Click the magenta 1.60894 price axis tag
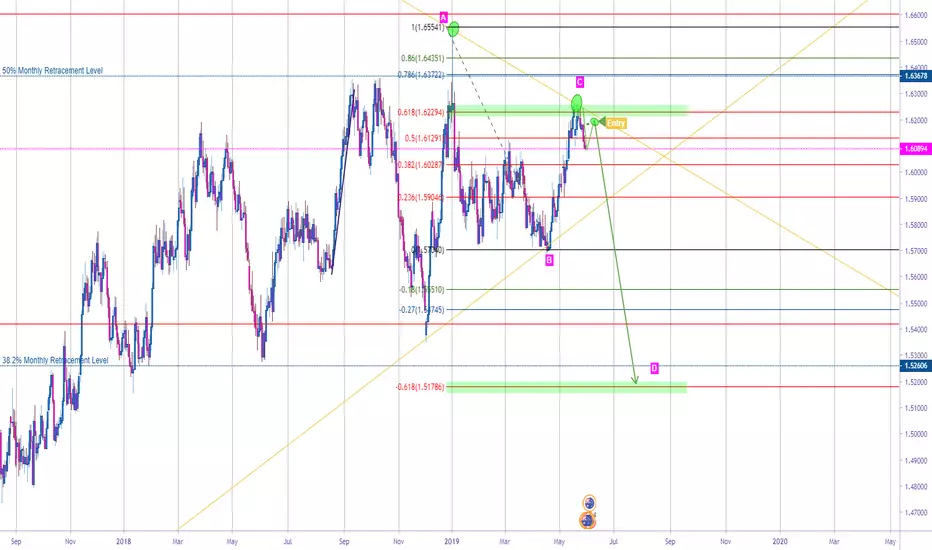This screenshot has height=550, width=932. (x=915, y=149)
